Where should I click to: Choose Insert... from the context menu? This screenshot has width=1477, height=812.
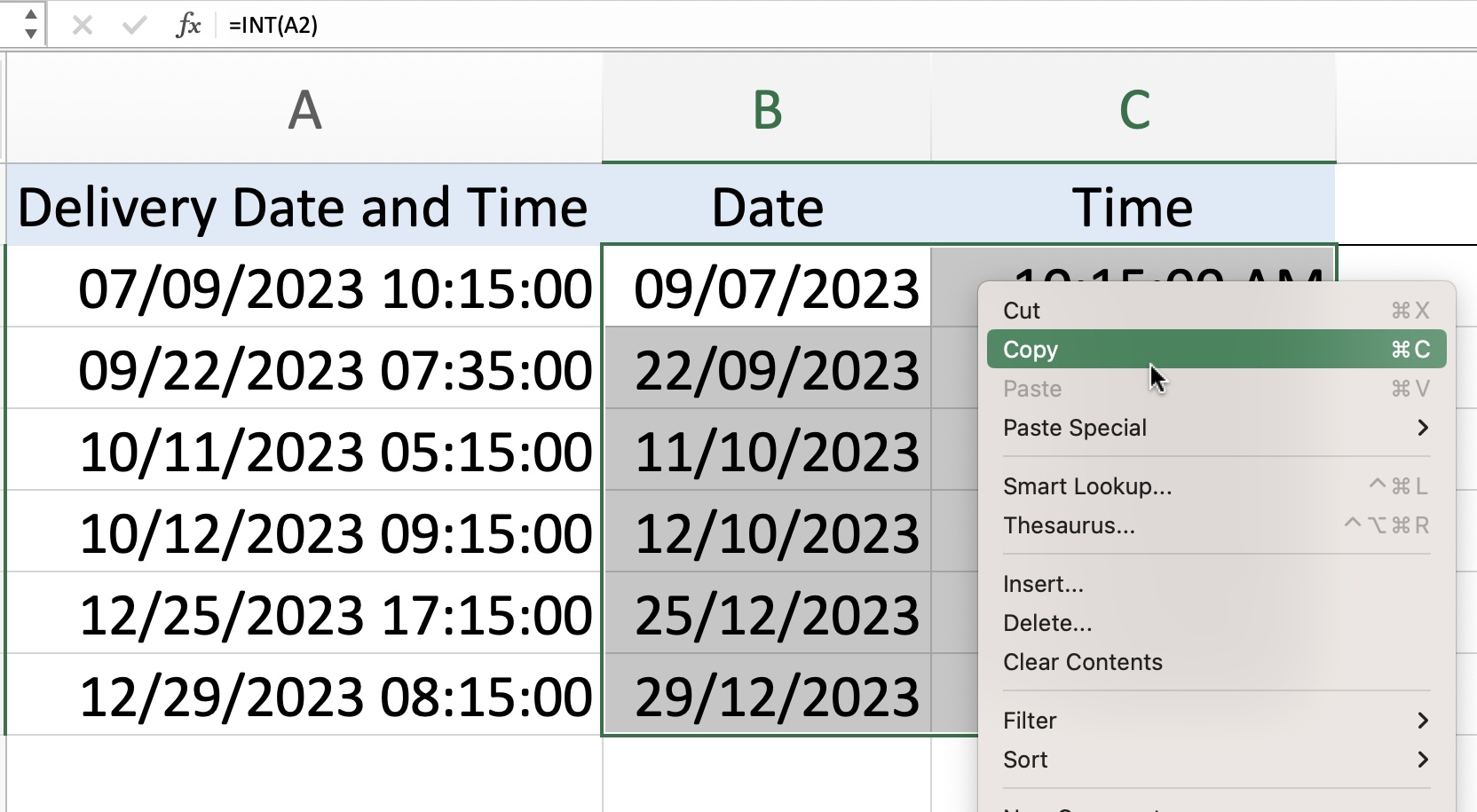tap(1216, 584)
